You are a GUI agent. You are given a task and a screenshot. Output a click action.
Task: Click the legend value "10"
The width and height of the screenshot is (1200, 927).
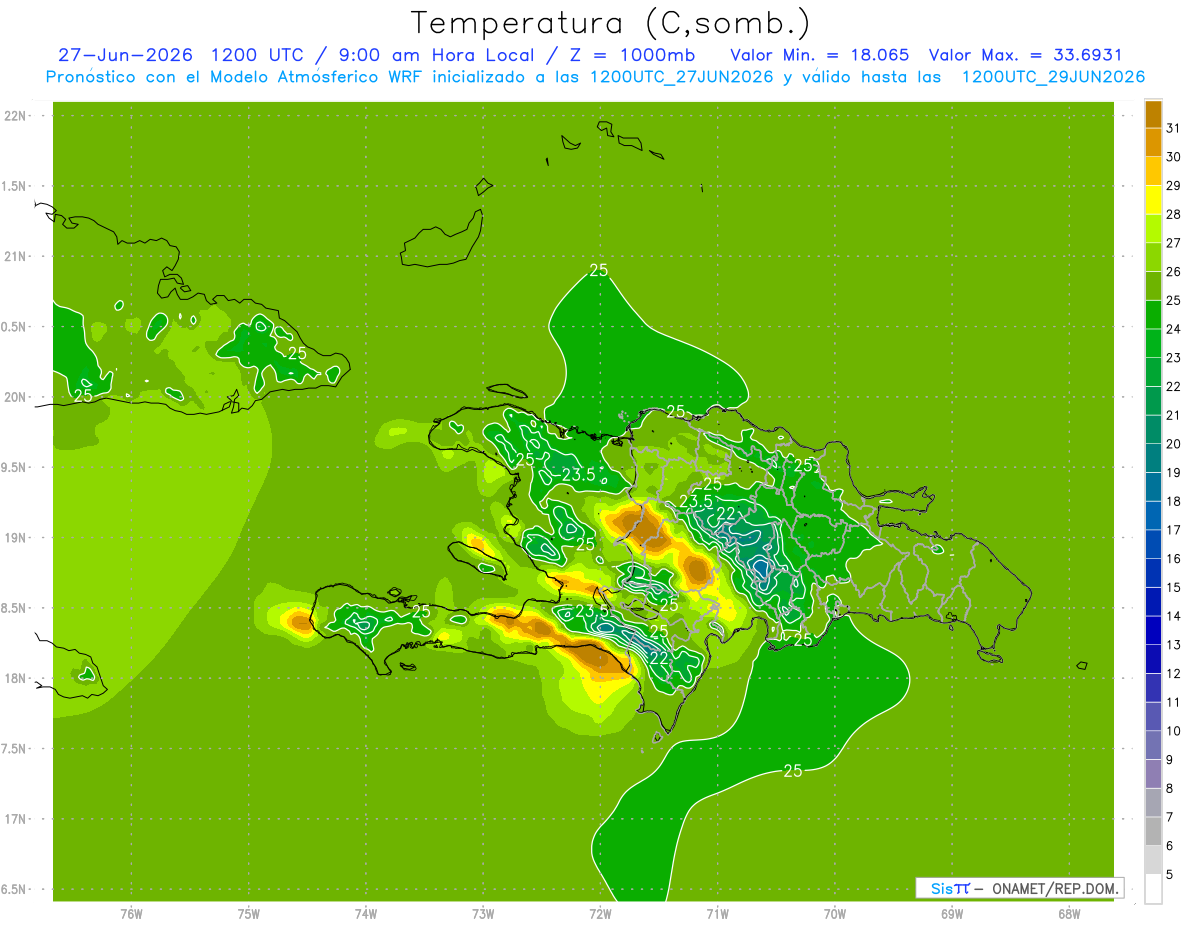(x=1174, y=731)
